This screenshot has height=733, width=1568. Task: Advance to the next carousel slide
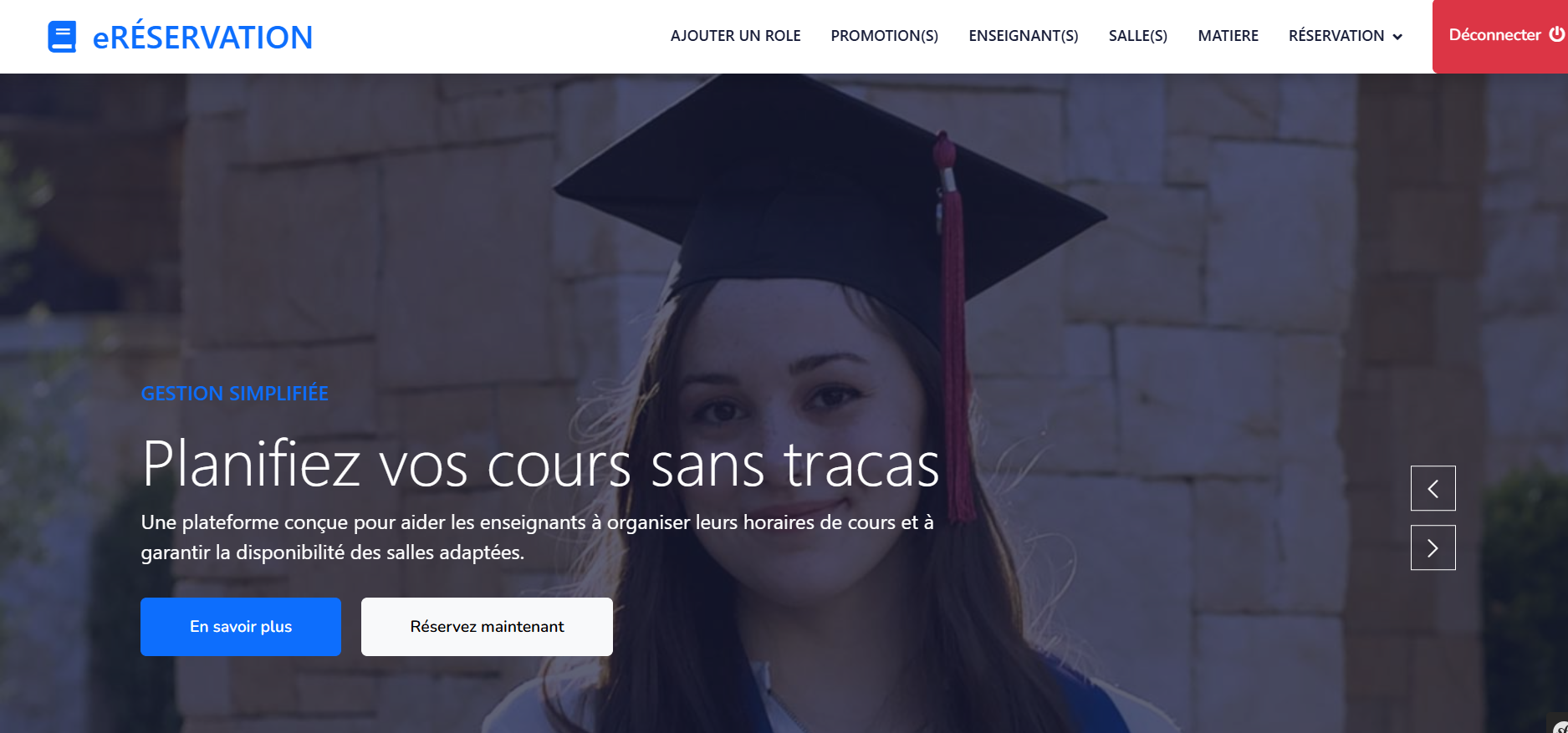[1433, 547]
